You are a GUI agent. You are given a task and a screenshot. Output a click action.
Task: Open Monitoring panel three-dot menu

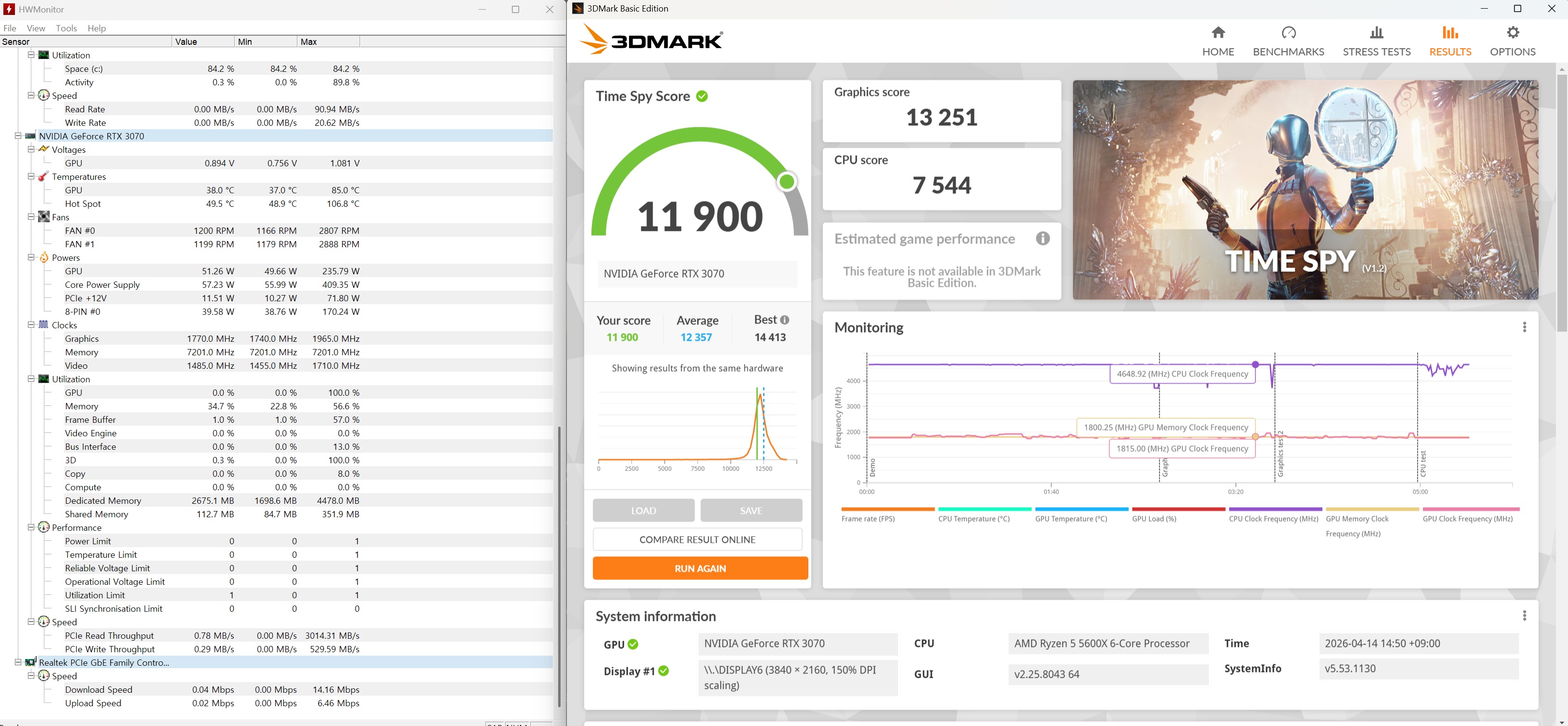[x=1524, y=327]
